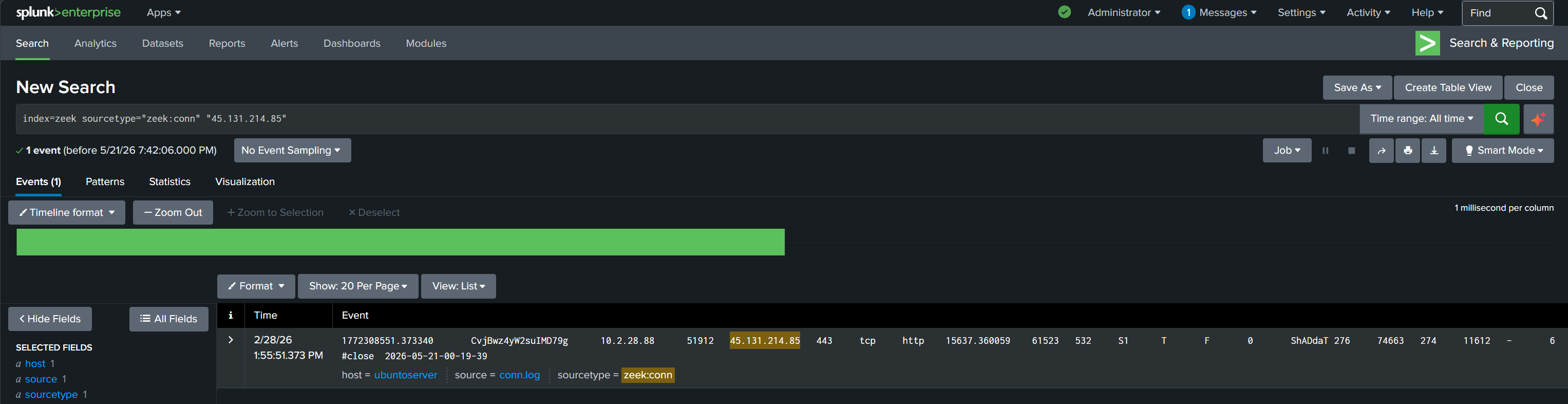Click the event info column icon

(230, 315)
